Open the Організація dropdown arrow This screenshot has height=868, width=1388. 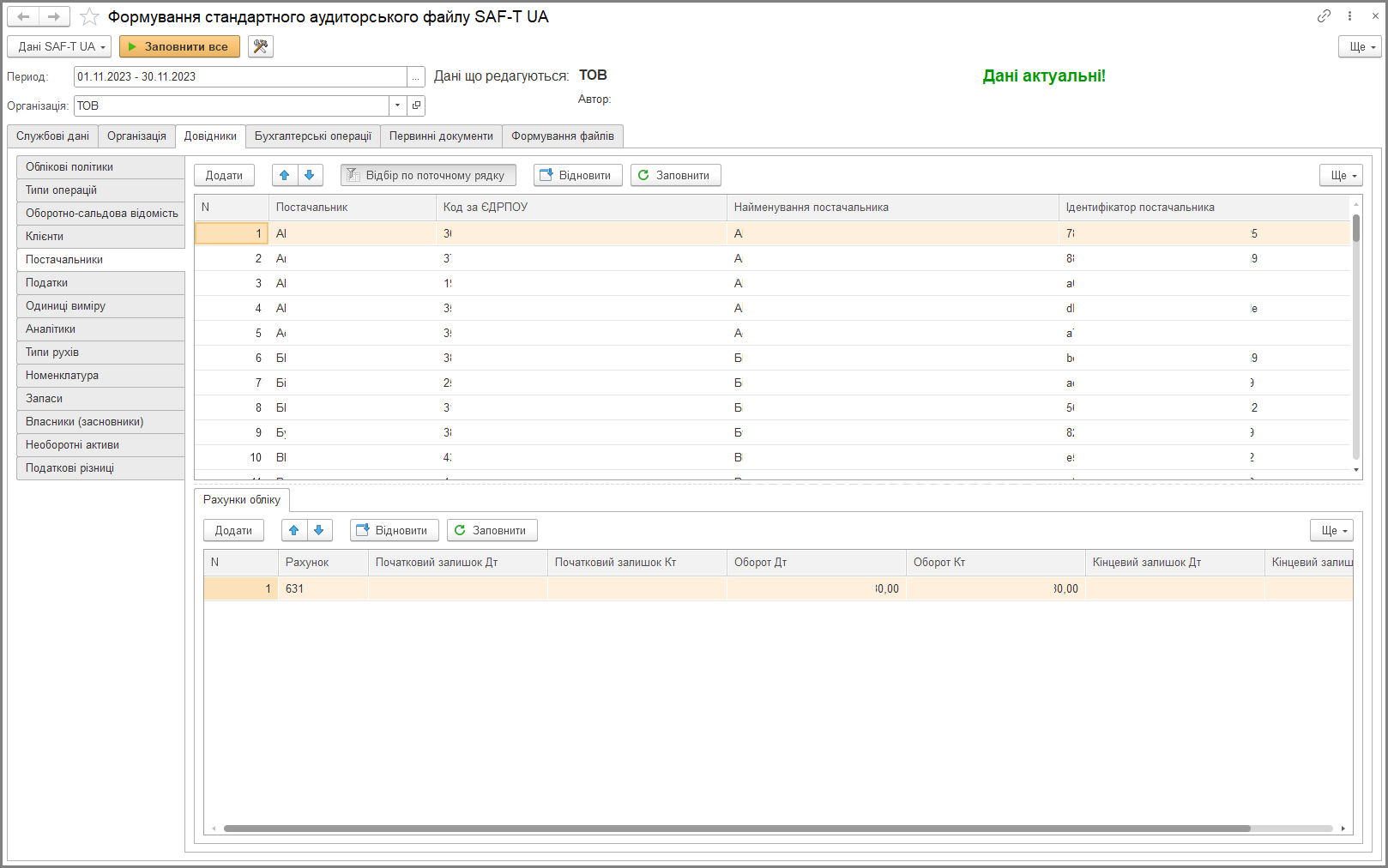397,105
